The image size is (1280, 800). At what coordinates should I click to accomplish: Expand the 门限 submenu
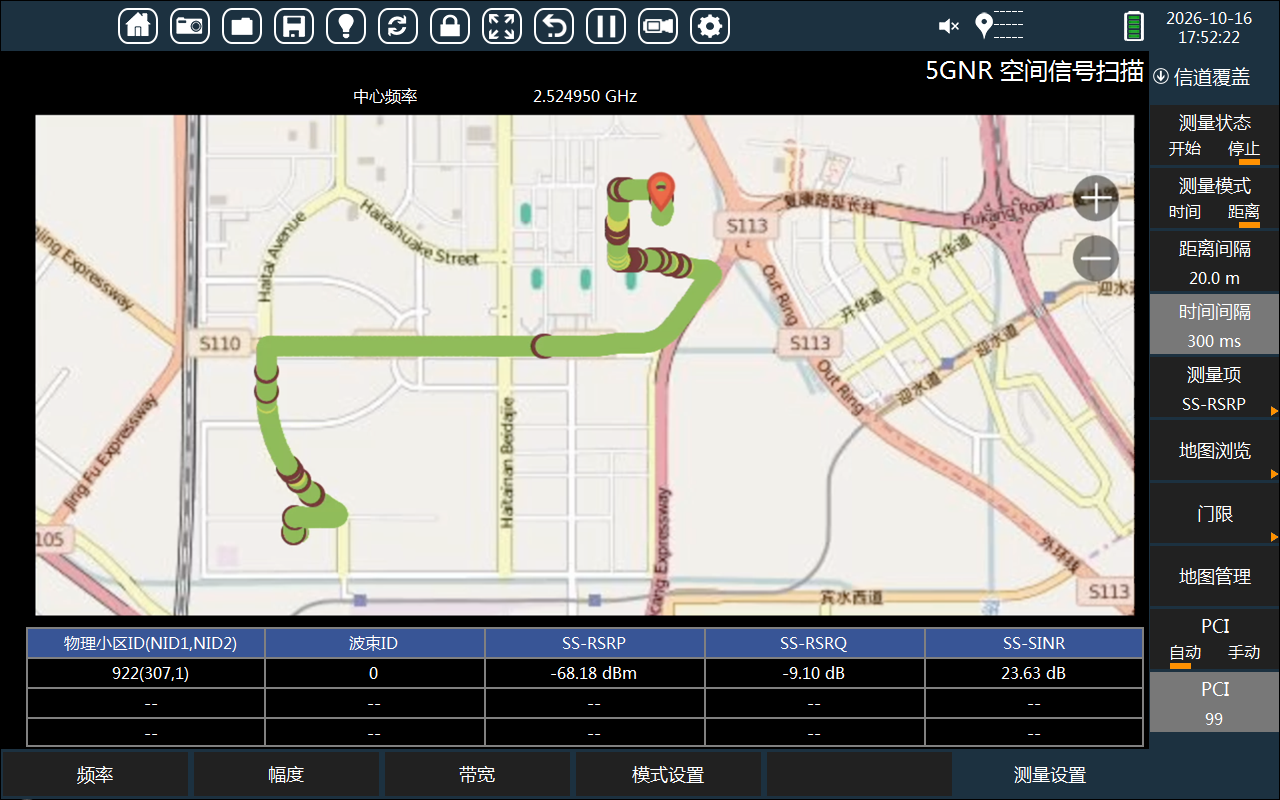pos(1215,514)
